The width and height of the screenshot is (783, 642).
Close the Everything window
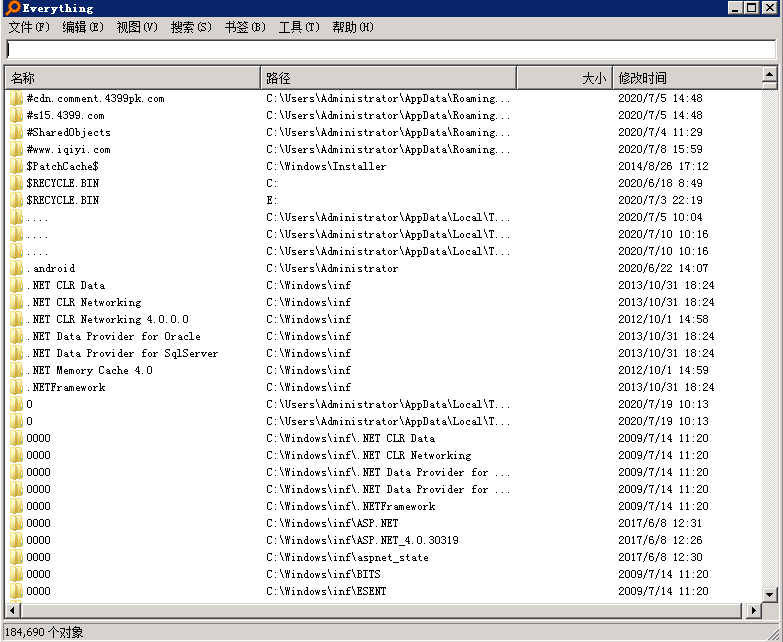pyautogui.click(x=770, y=7)
